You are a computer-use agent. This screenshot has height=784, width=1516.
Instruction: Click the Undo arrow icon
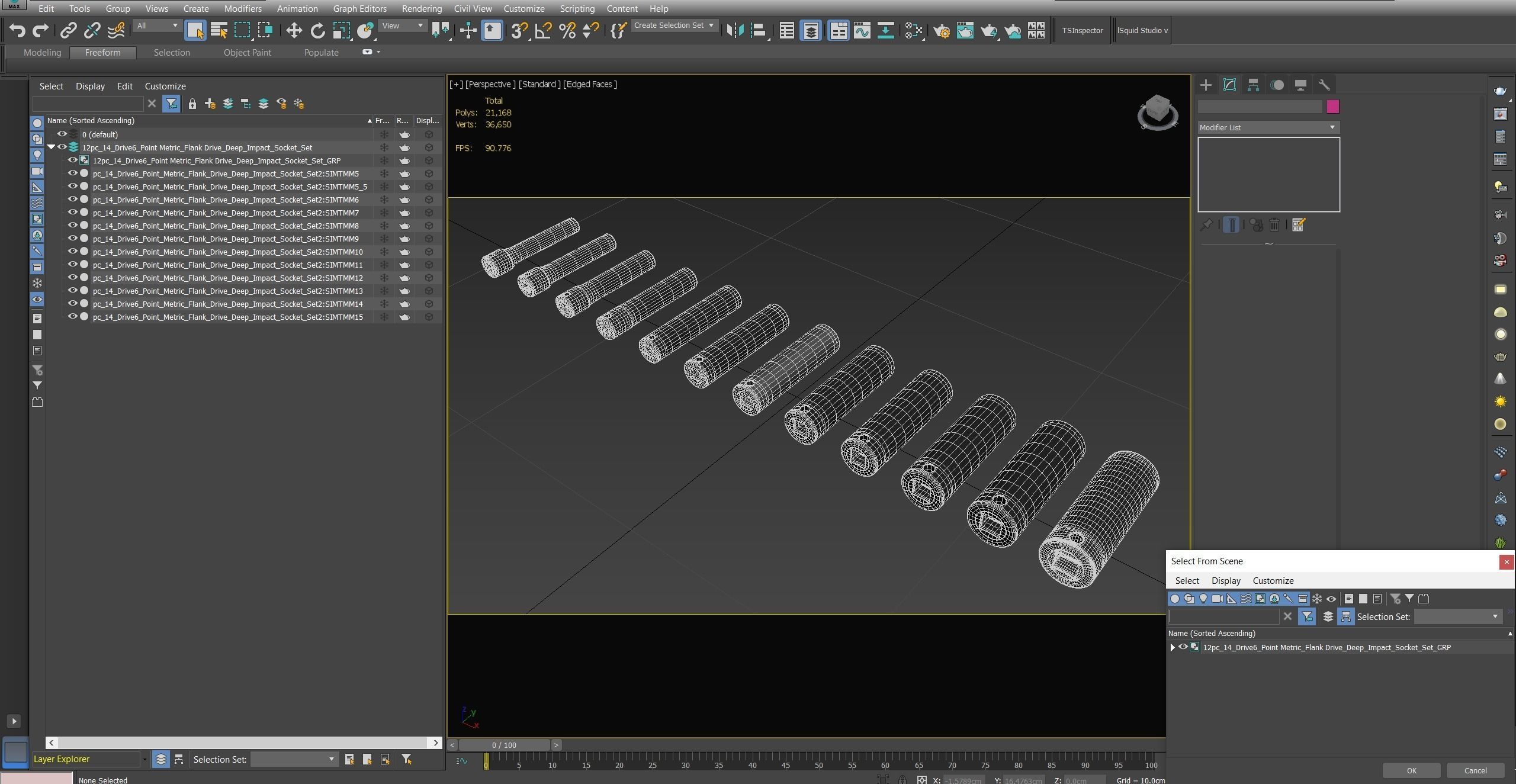coord(17,30)
